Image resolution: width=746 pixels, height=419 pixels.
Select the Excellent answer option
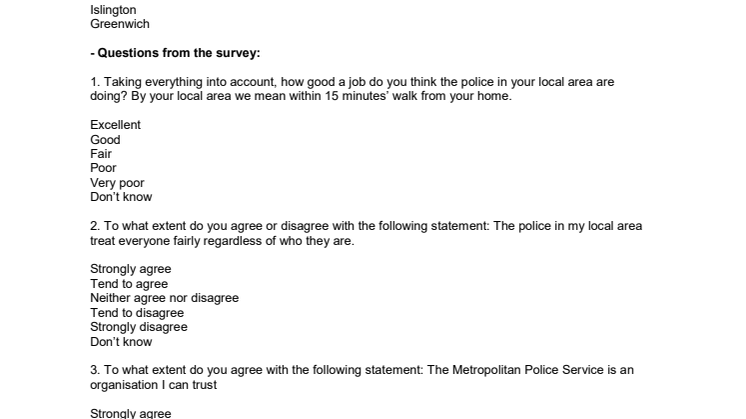click(115, 125)
